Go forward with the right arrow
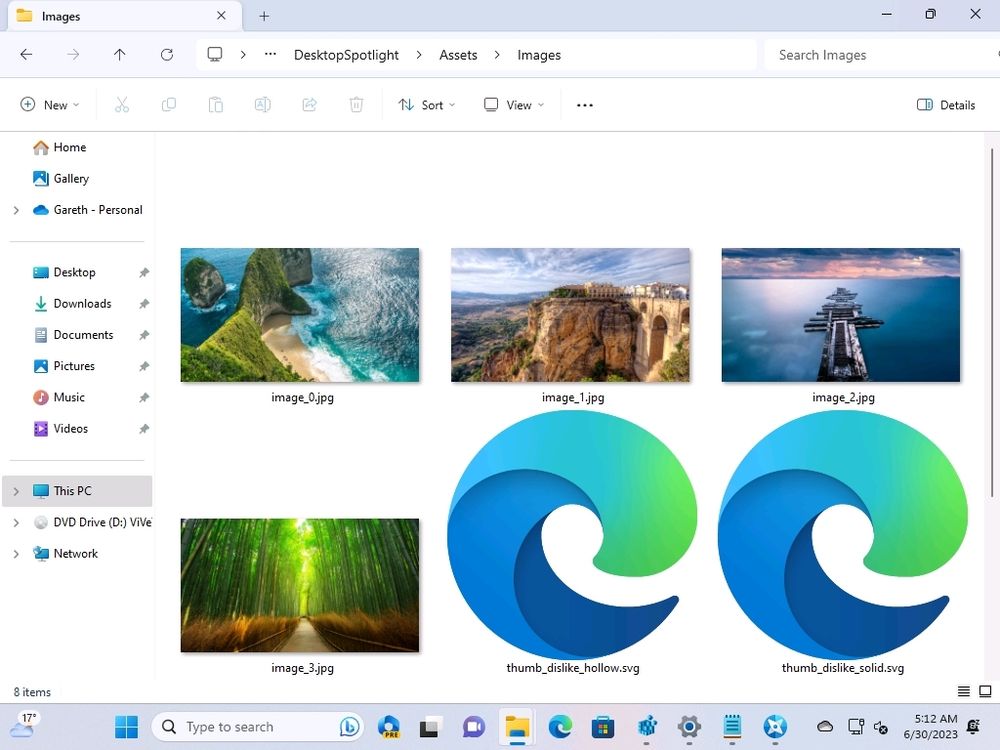 (73, 55)
